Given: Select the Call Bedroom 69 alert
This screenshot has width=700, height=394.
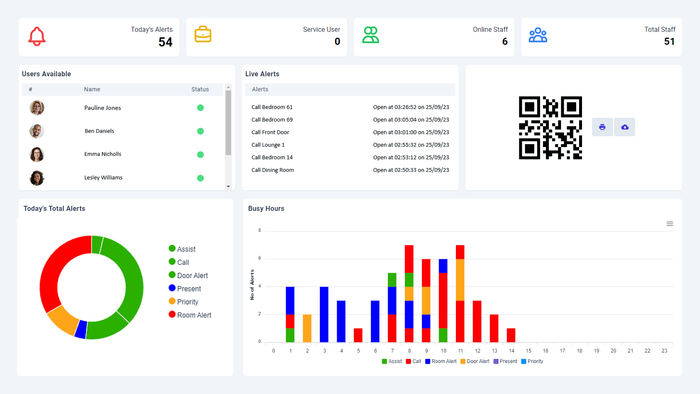Looking at the screenshot, I should coord(350,120).
